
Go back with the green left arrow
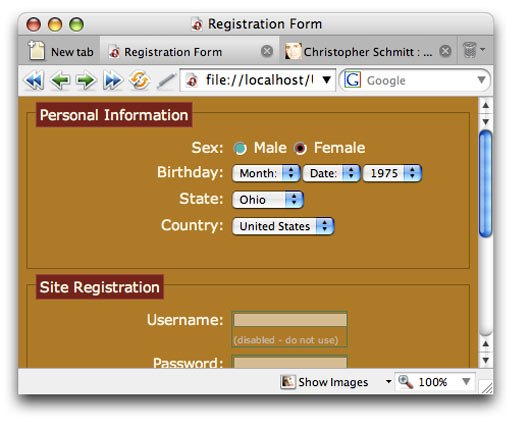[60, 80]
